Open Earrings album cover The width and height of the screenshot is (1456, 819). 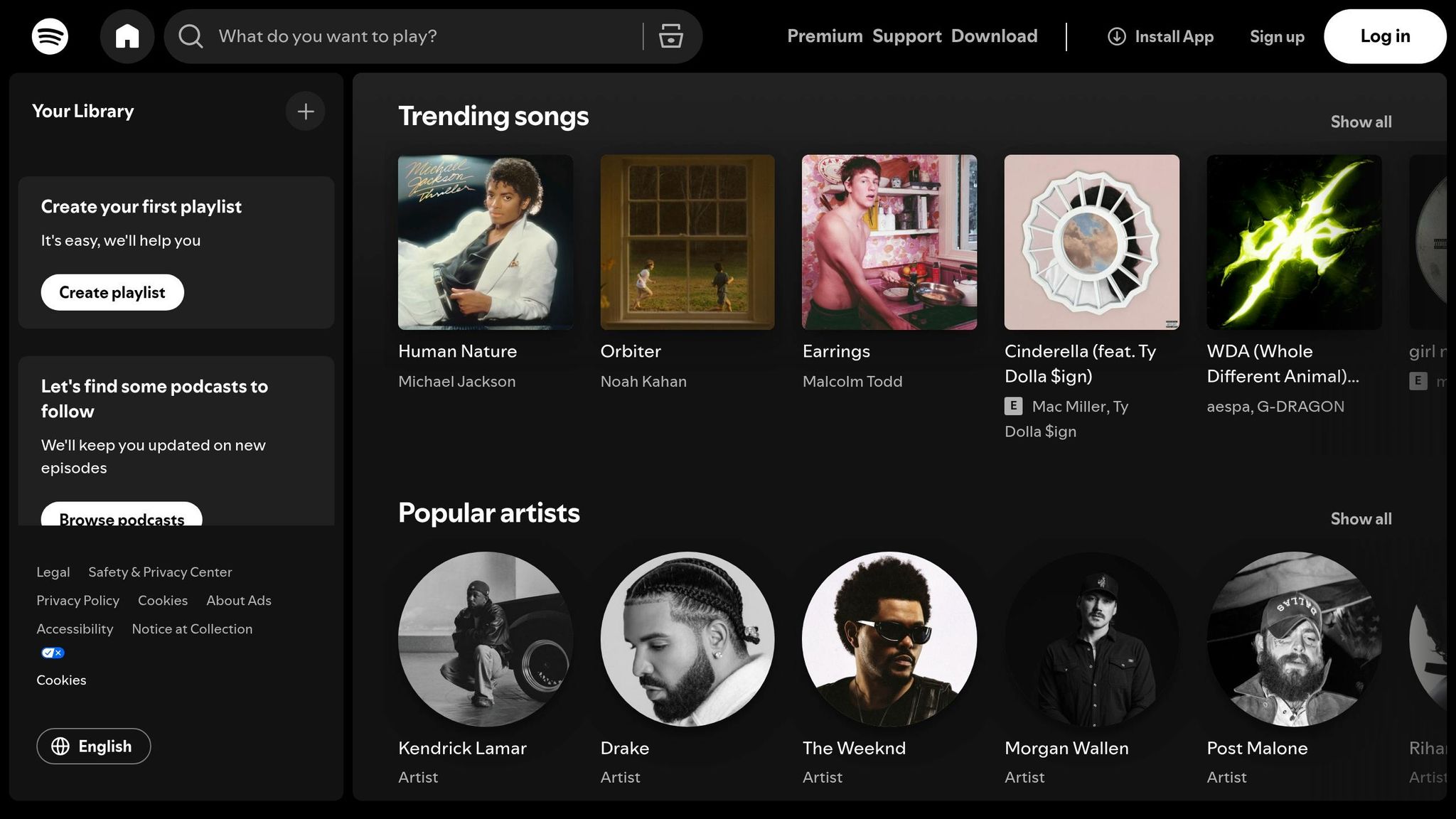(889, 242)
